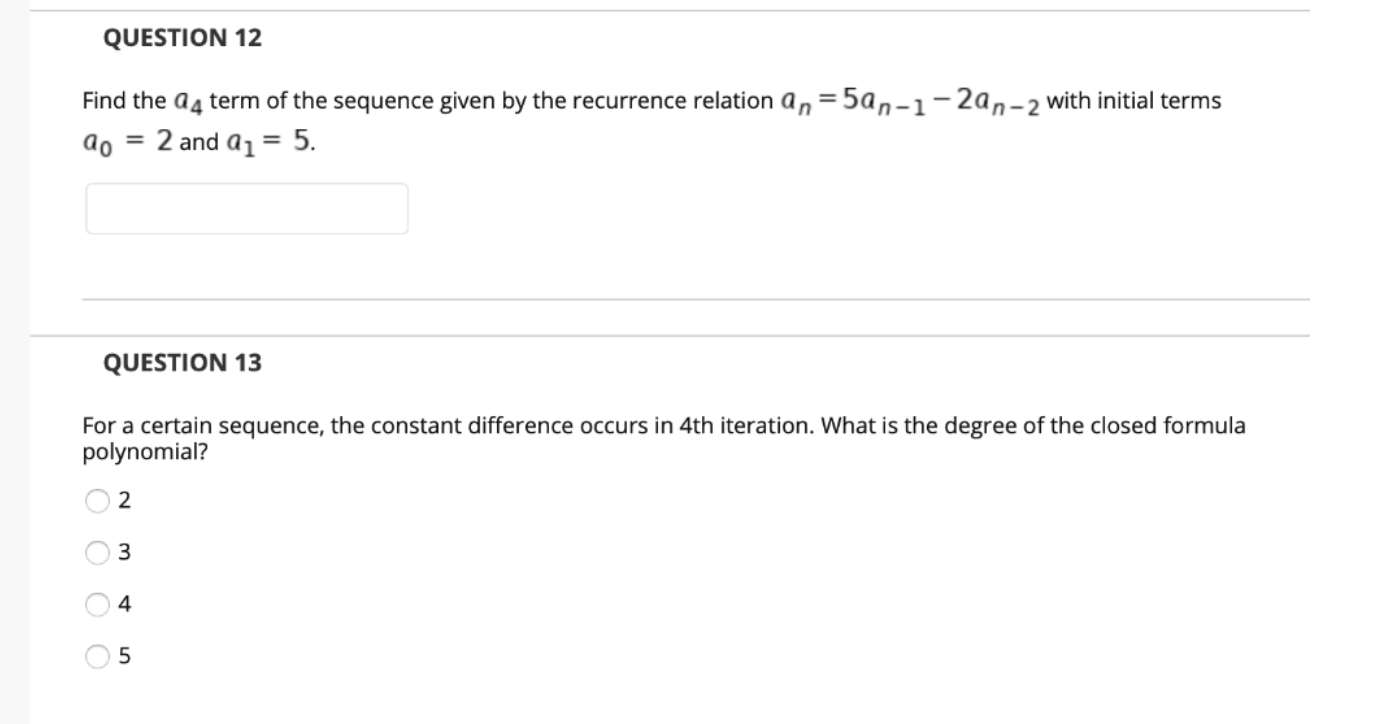Pick degree 4 as the closed formula answer

(97, 603)
